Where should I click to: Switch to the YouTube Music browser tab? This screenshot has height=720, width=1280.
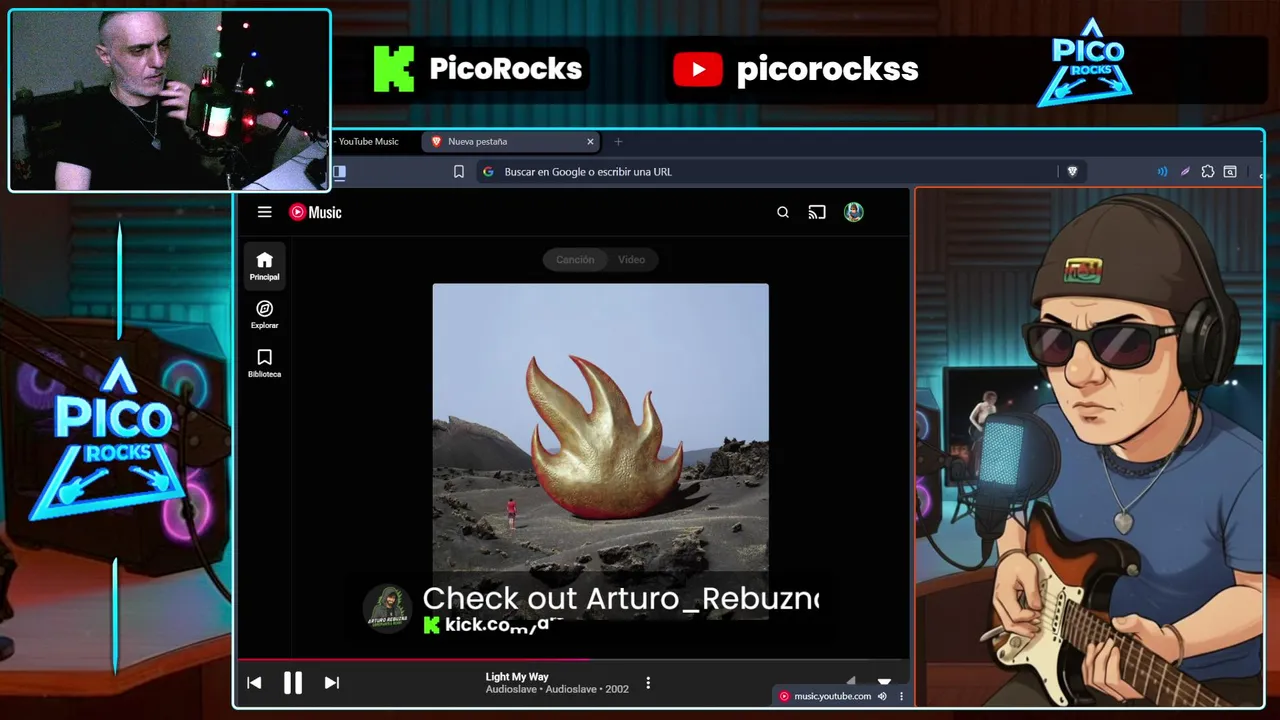coord(370,142)
